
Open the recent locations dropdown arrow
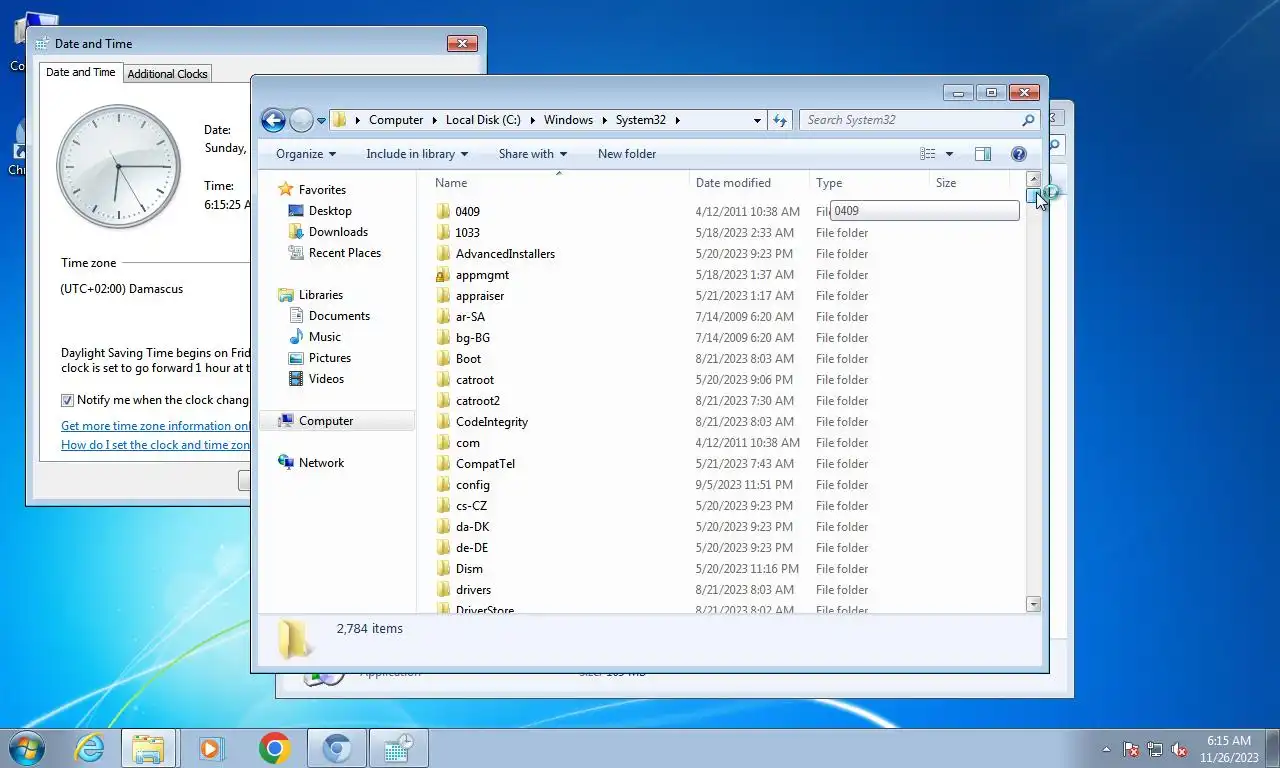point(321,121)
